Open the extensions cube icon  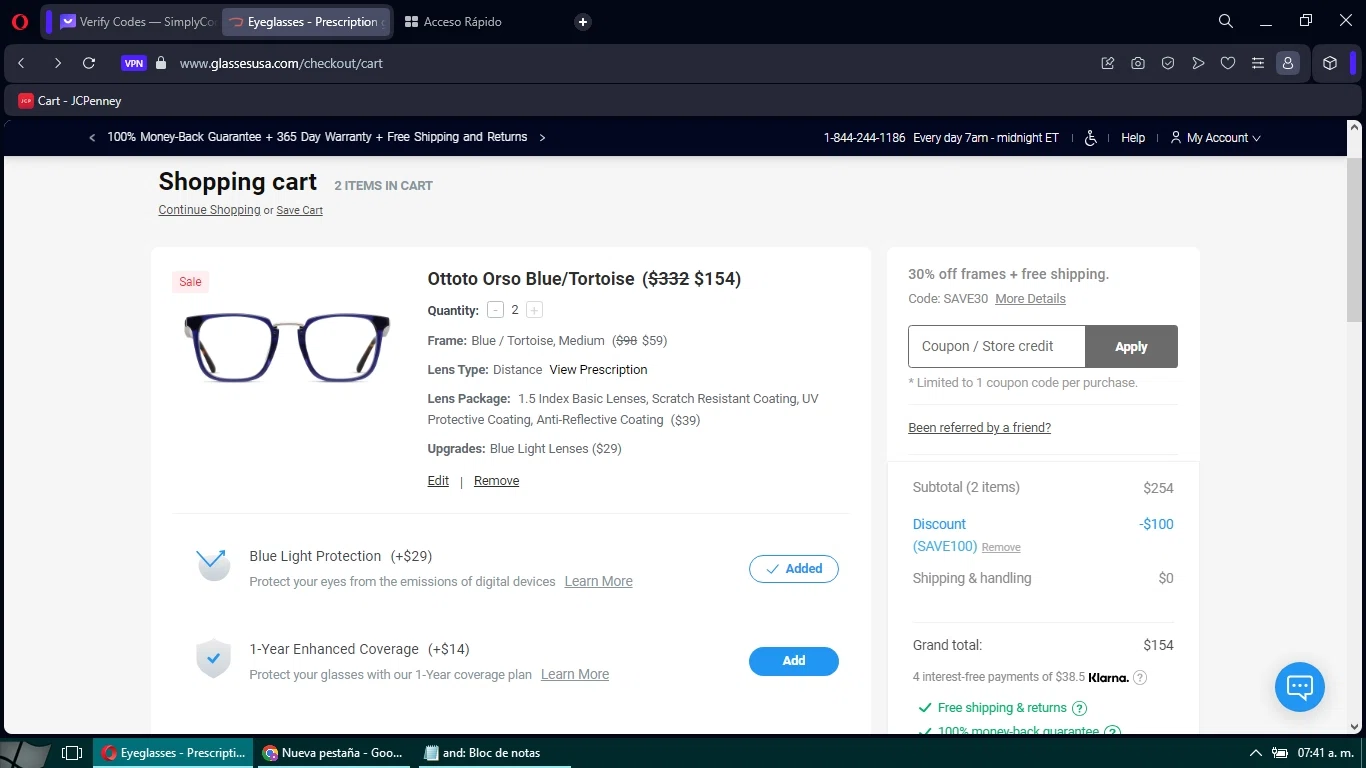(1330, 63)
